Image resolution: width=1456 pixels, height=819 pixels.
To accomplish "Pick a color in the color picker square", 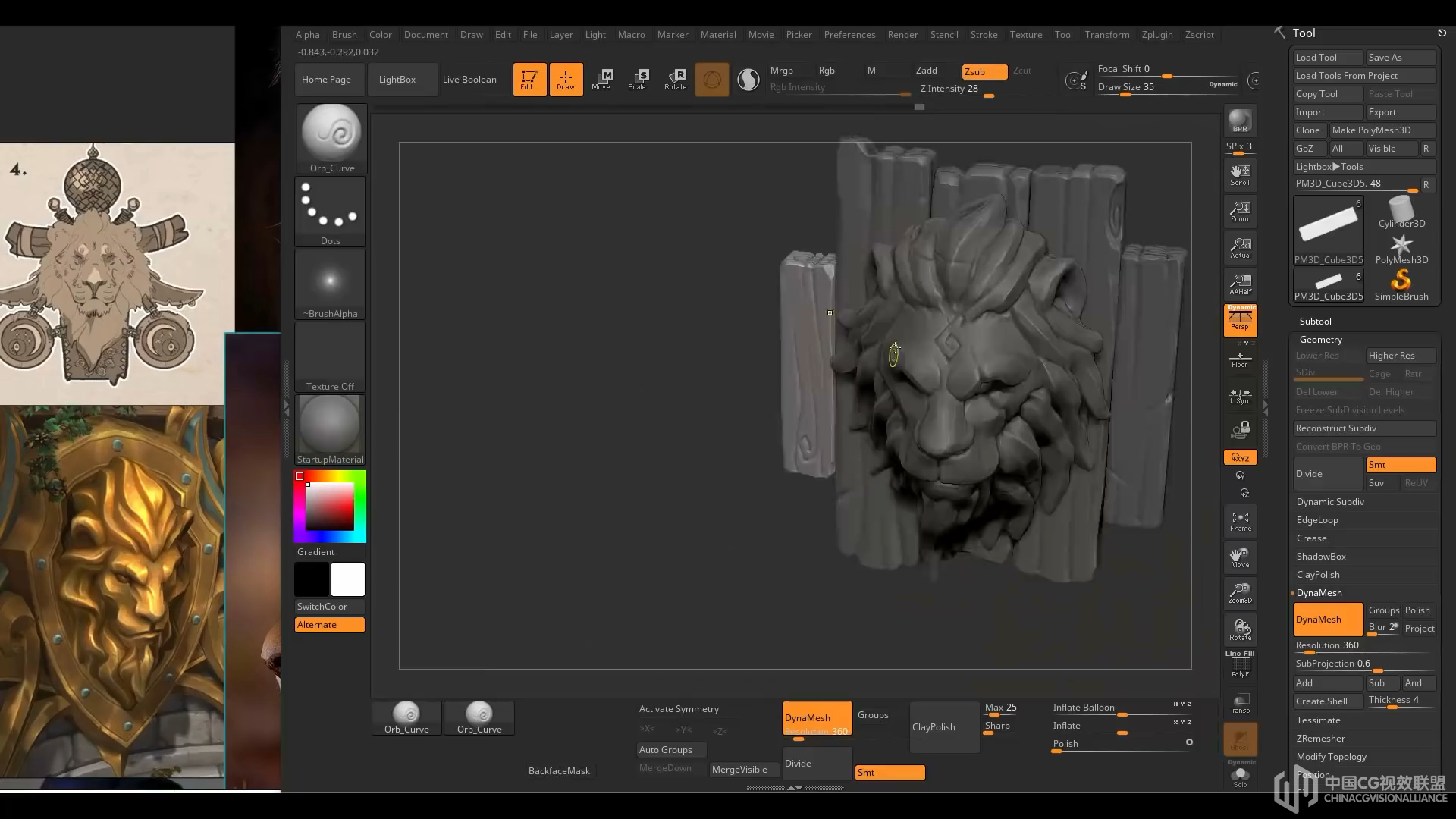I will click(x=330, y=506).
